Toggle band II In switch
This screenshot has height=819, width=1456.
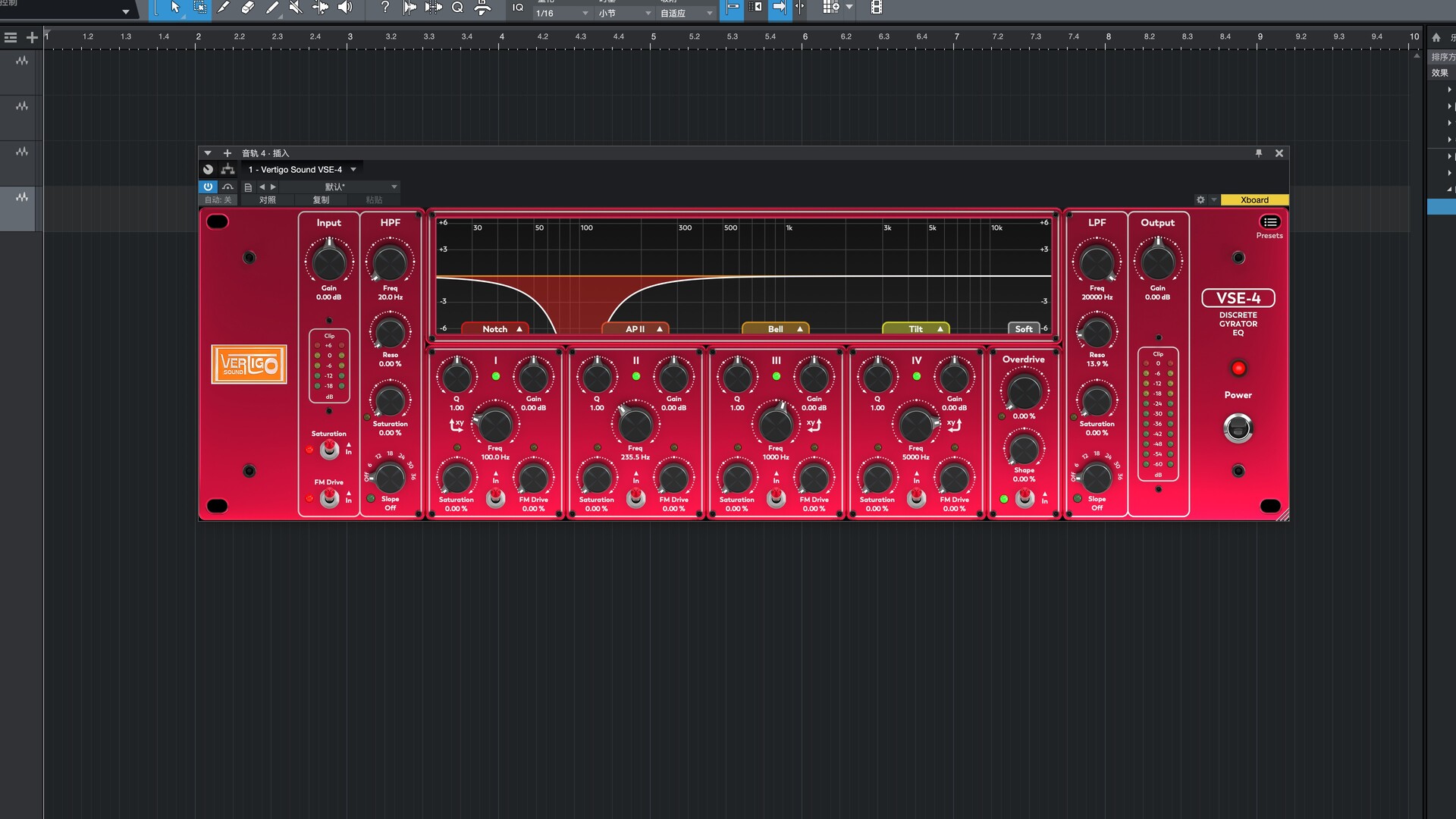click(x=635, y=497)
